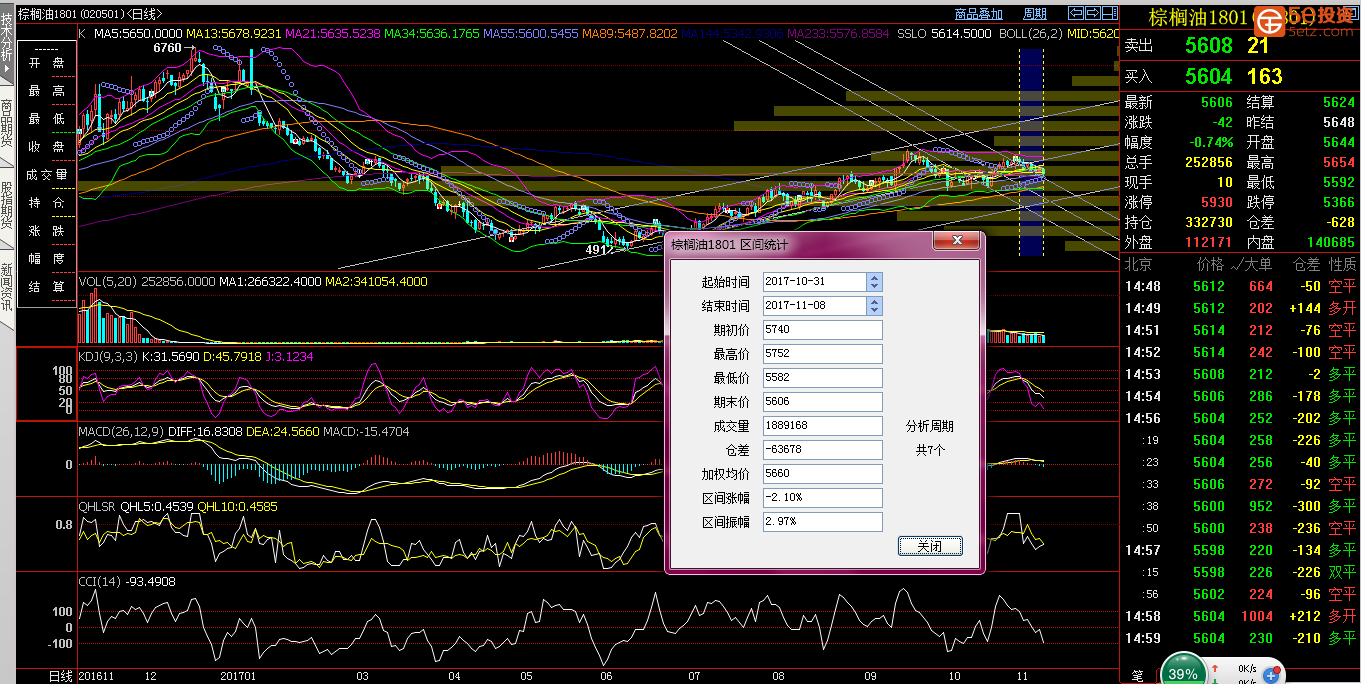Click the QHLSR indicator label

[97, 507]
